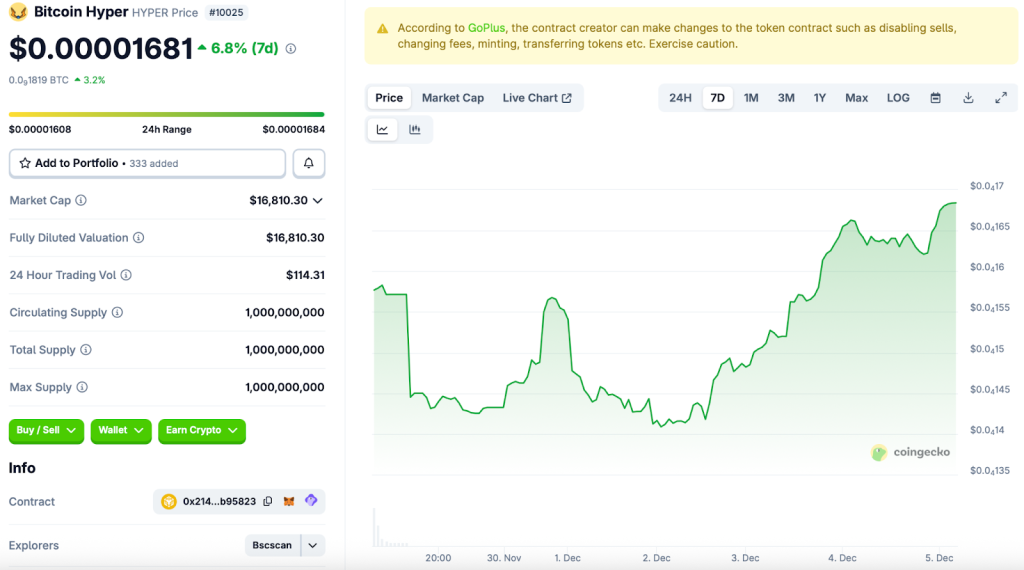Click the price alert bell icon
1024x570 pixels.
[x=309, y=163]
